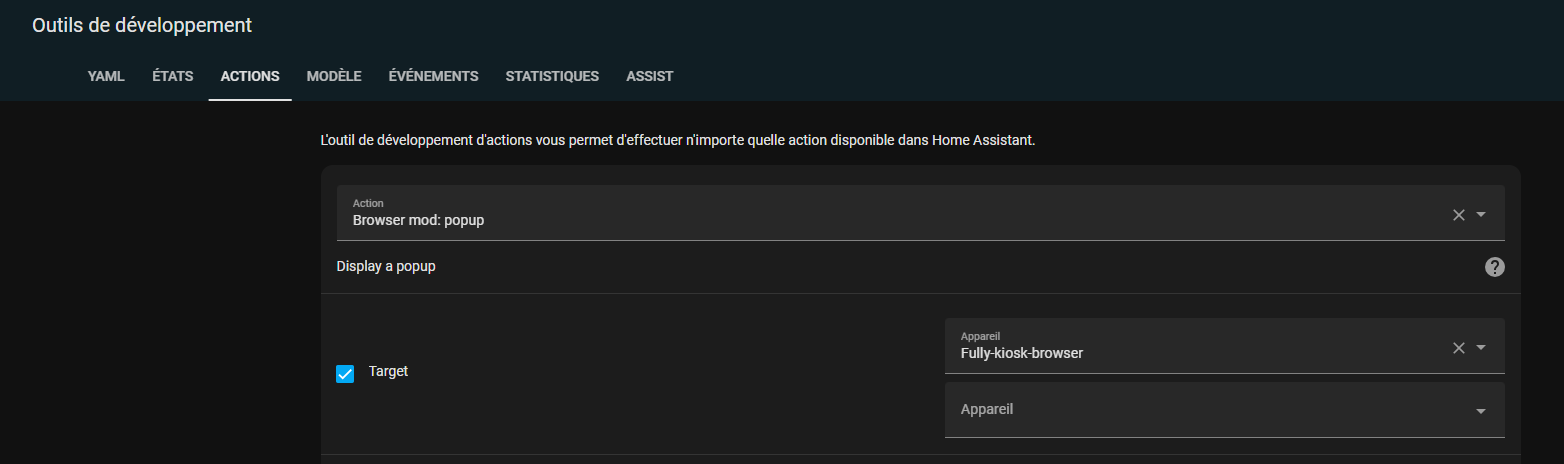Open the help icon beside Display a popup

click(x=1495, y=267)
